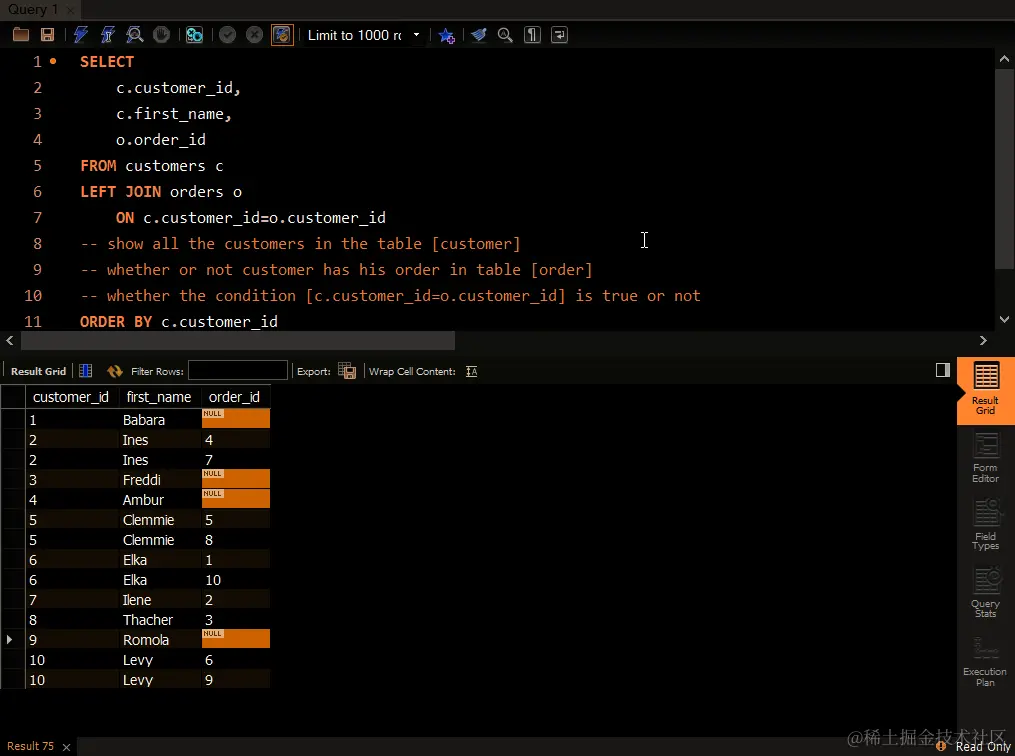Execute the statement under the cursor
This screenshot has width=1015, height=756.
(108, 35)
